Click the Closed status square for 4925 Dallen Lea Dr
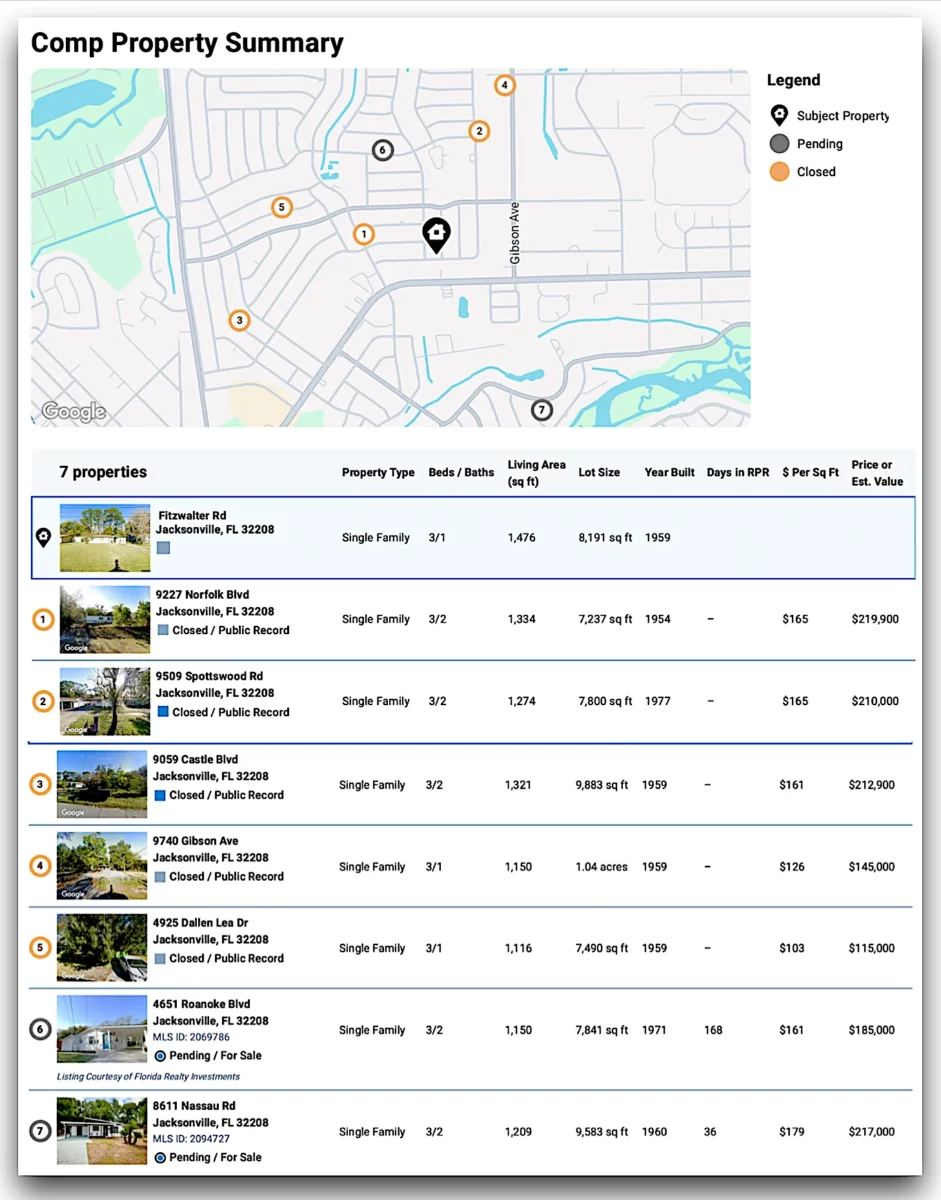941x1200 pixels. 160,958
